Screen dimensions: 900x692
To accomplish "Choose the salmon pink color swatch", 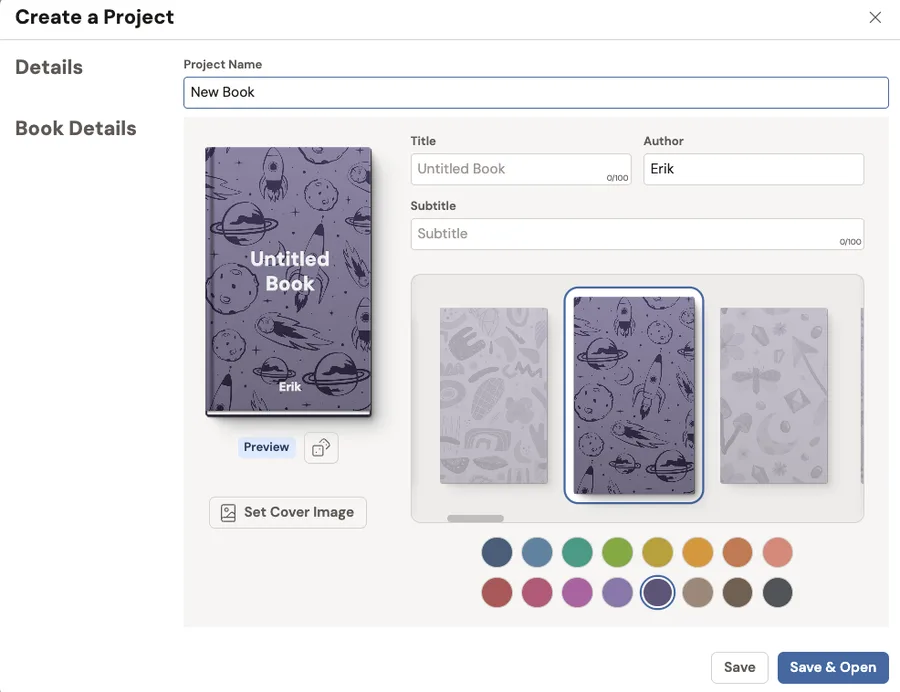I will 778,553.
